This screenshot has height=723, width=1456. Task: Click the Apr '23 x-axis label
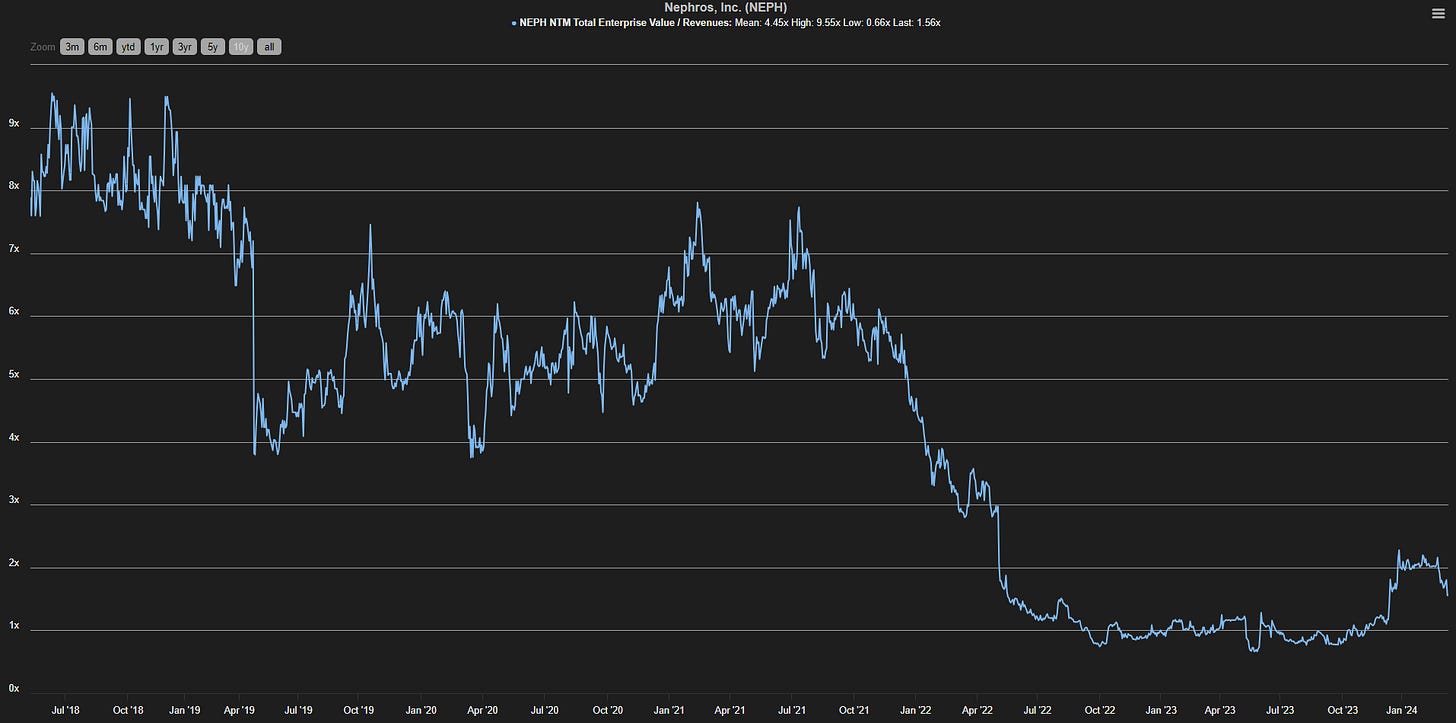coord(1222,710)
